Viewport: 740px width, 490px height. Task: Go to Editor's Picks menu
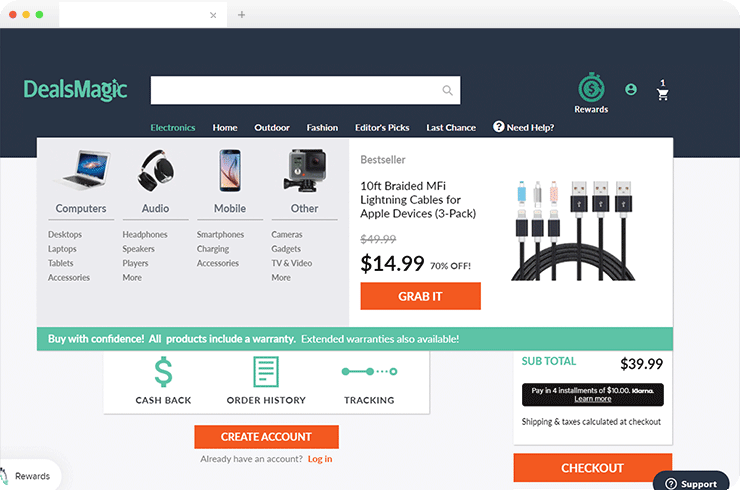coord(382,127)
